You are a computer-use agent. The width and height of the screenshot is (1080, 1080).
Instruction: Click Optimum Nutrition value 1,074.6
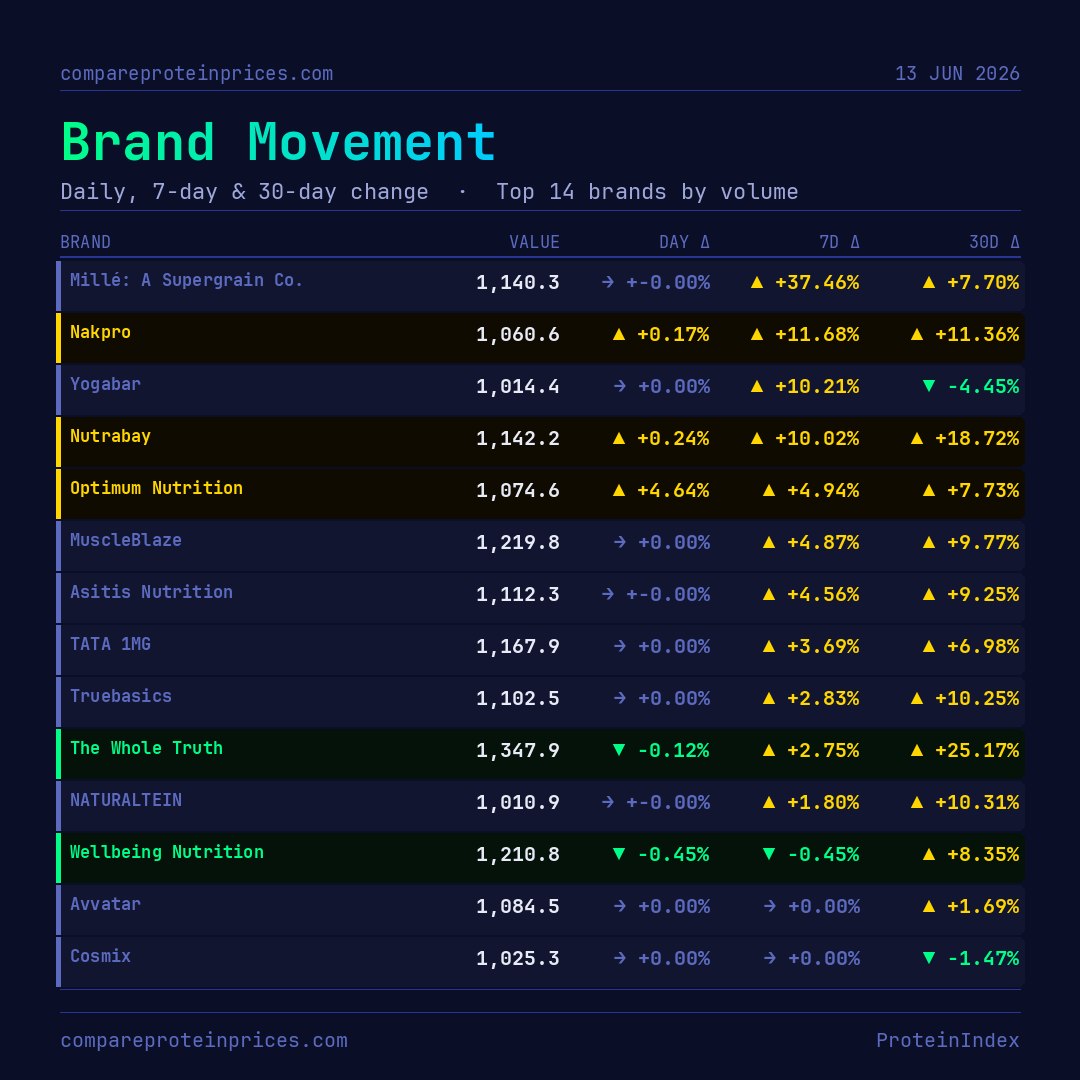pyautogui.click(x=517, y=490)
